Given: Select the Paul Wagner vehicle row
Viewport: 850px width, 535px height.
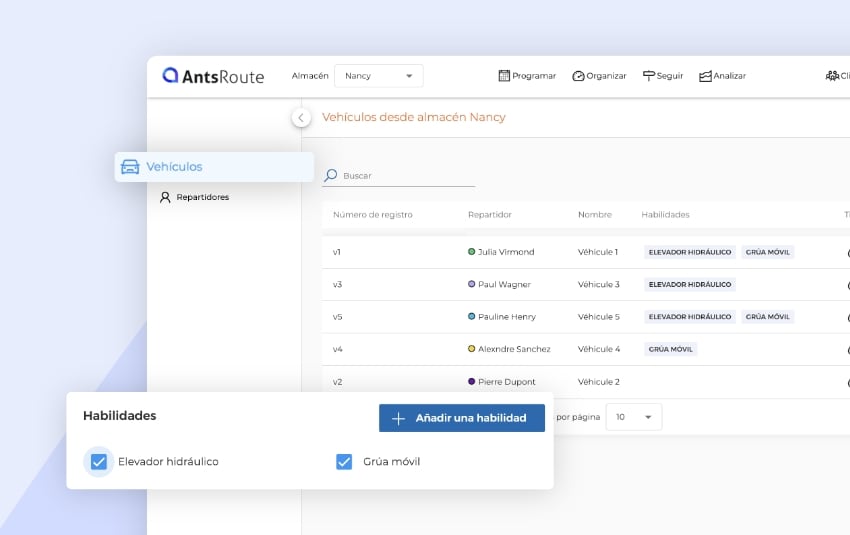Looking at the screenshot, I should (x=560, y=285).
